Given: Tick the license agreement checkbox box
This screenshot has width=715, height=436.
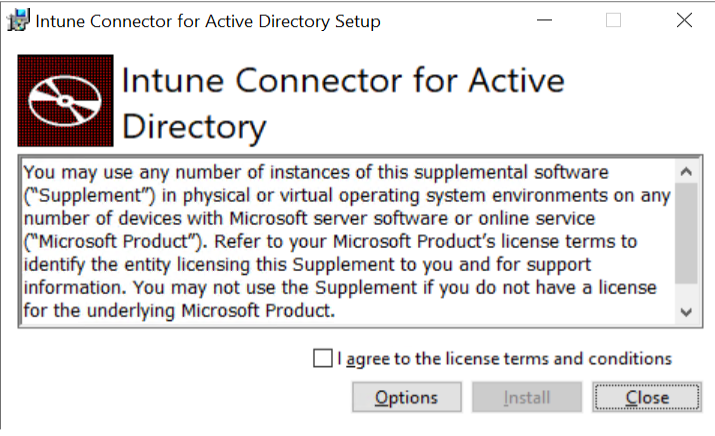Looking at the screenshot, I should [x=322, y=358].
